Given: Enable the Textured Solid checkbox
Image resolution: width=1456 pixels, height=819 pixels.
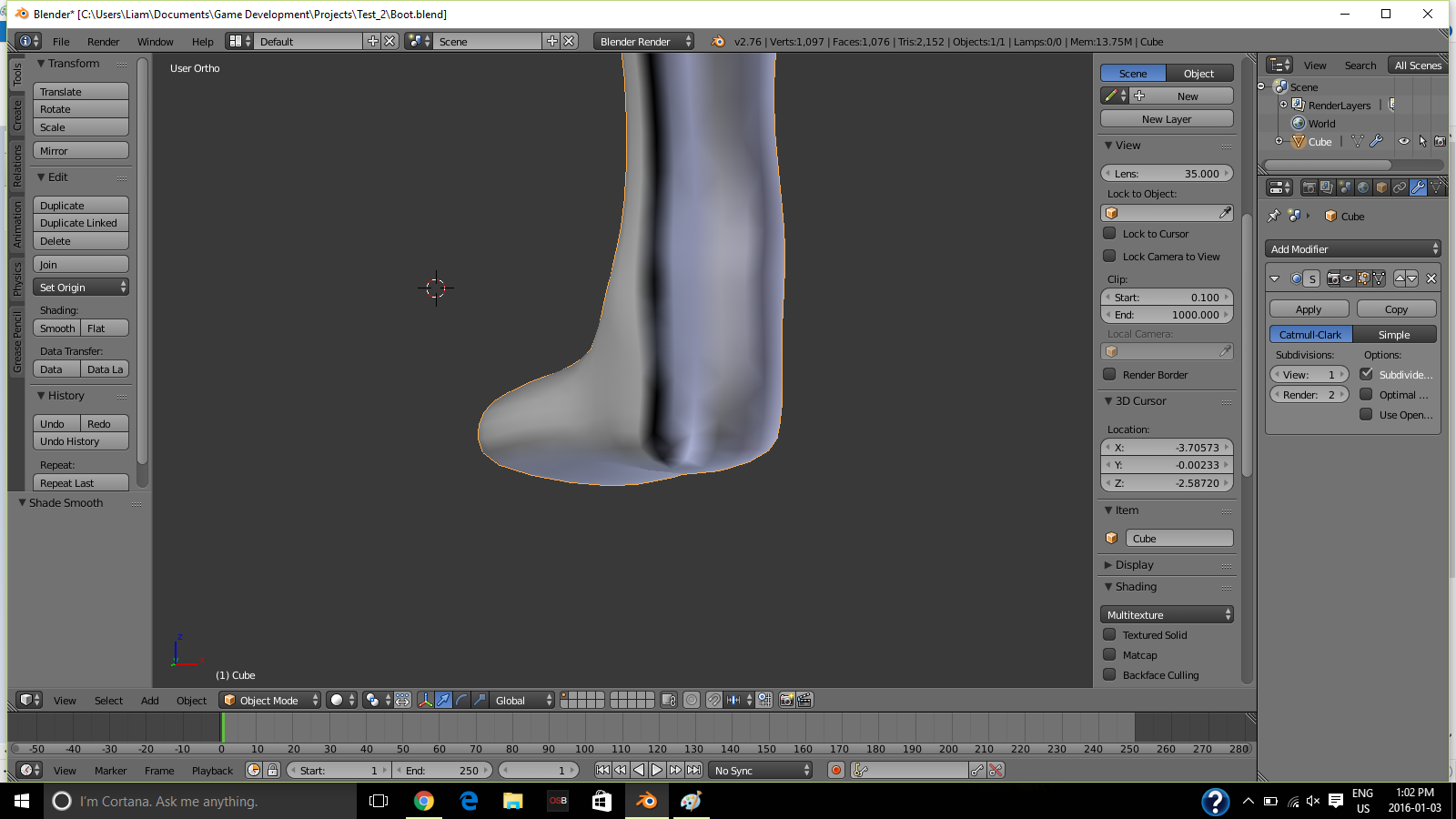Looking at the screenshot, I should pyautogui.click(x=1109, y=634).
